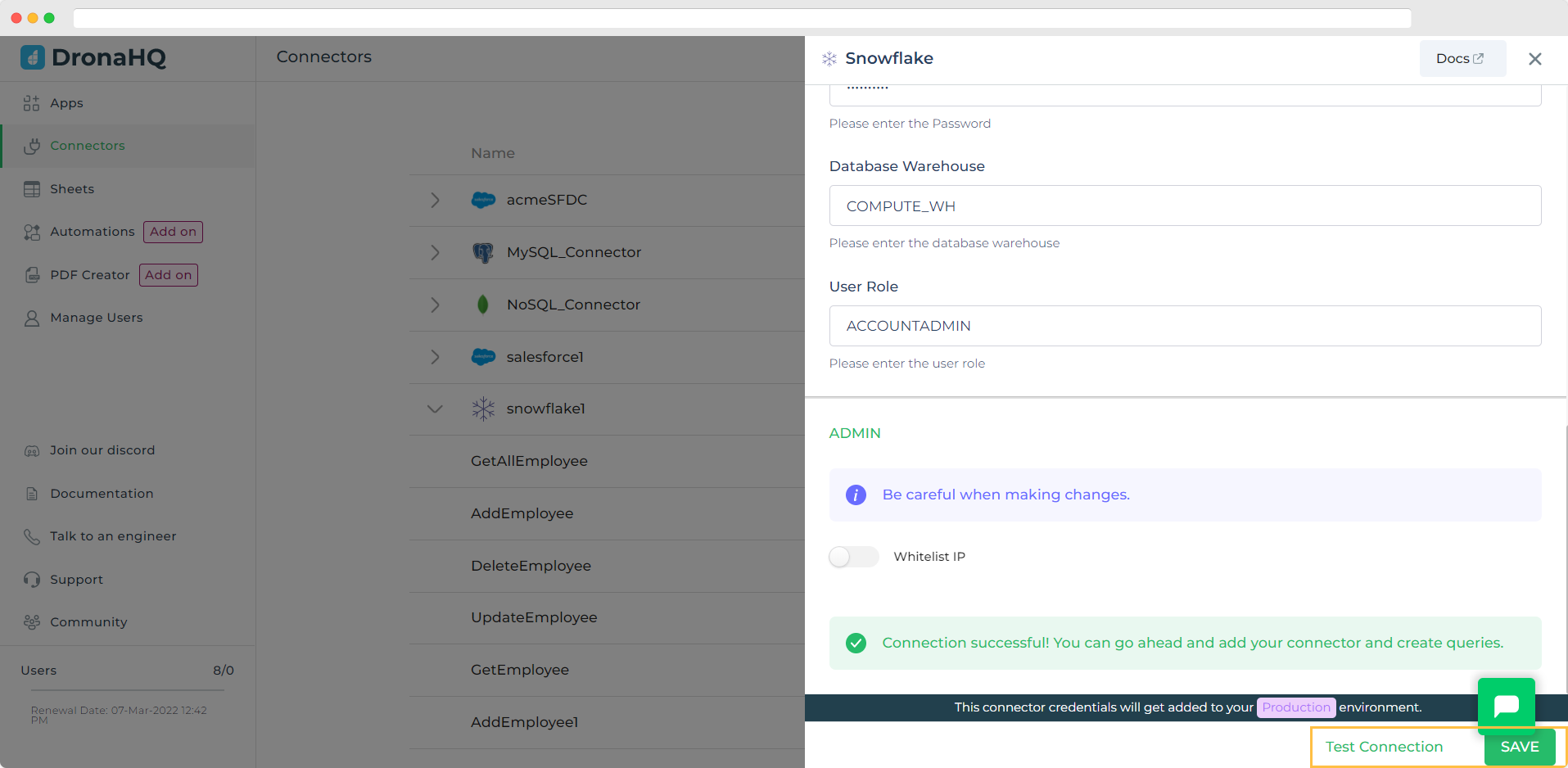The width and height of the screenshot is (1568, 768).
Task: Close the Snowflake panel with X
Action: pyautogui.click(x=1534, y=59)
